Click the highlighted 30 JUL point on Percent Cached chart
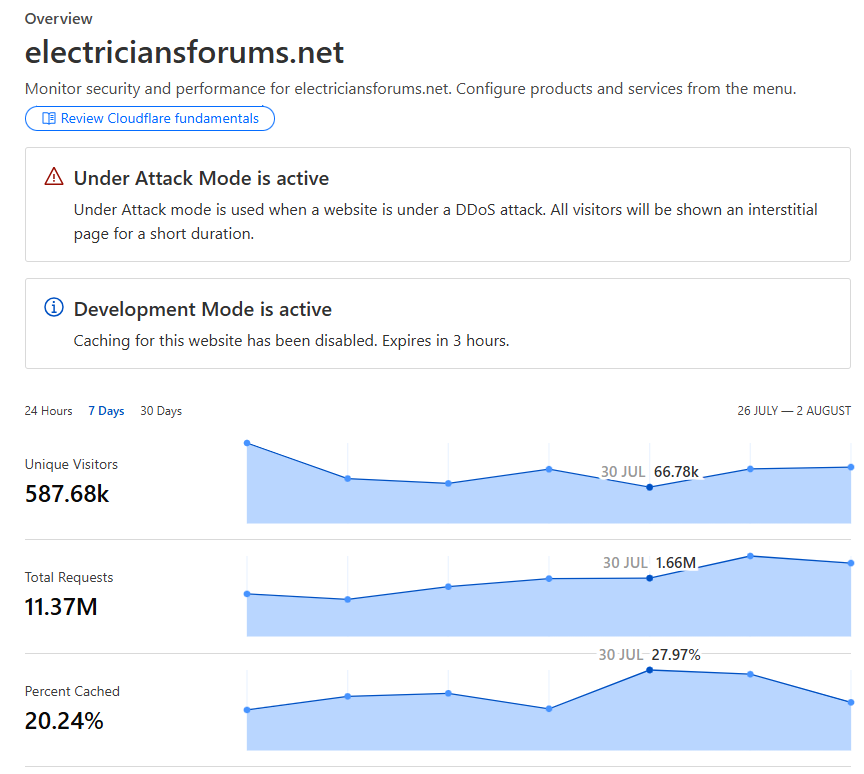The image size is (864, 774). tap(650, 670)
